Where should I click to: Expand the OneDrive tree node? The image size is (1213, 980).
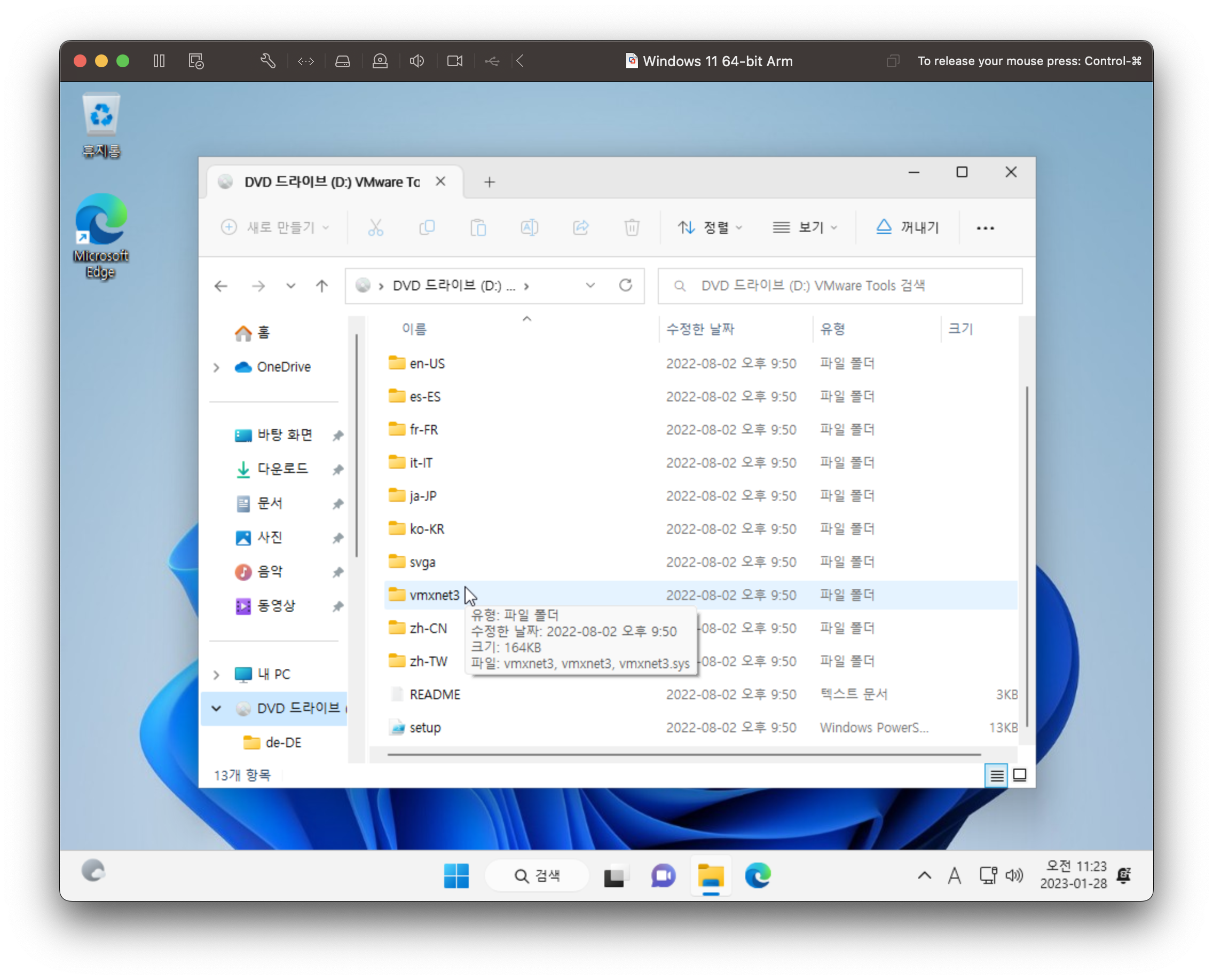tap(216, 367)
